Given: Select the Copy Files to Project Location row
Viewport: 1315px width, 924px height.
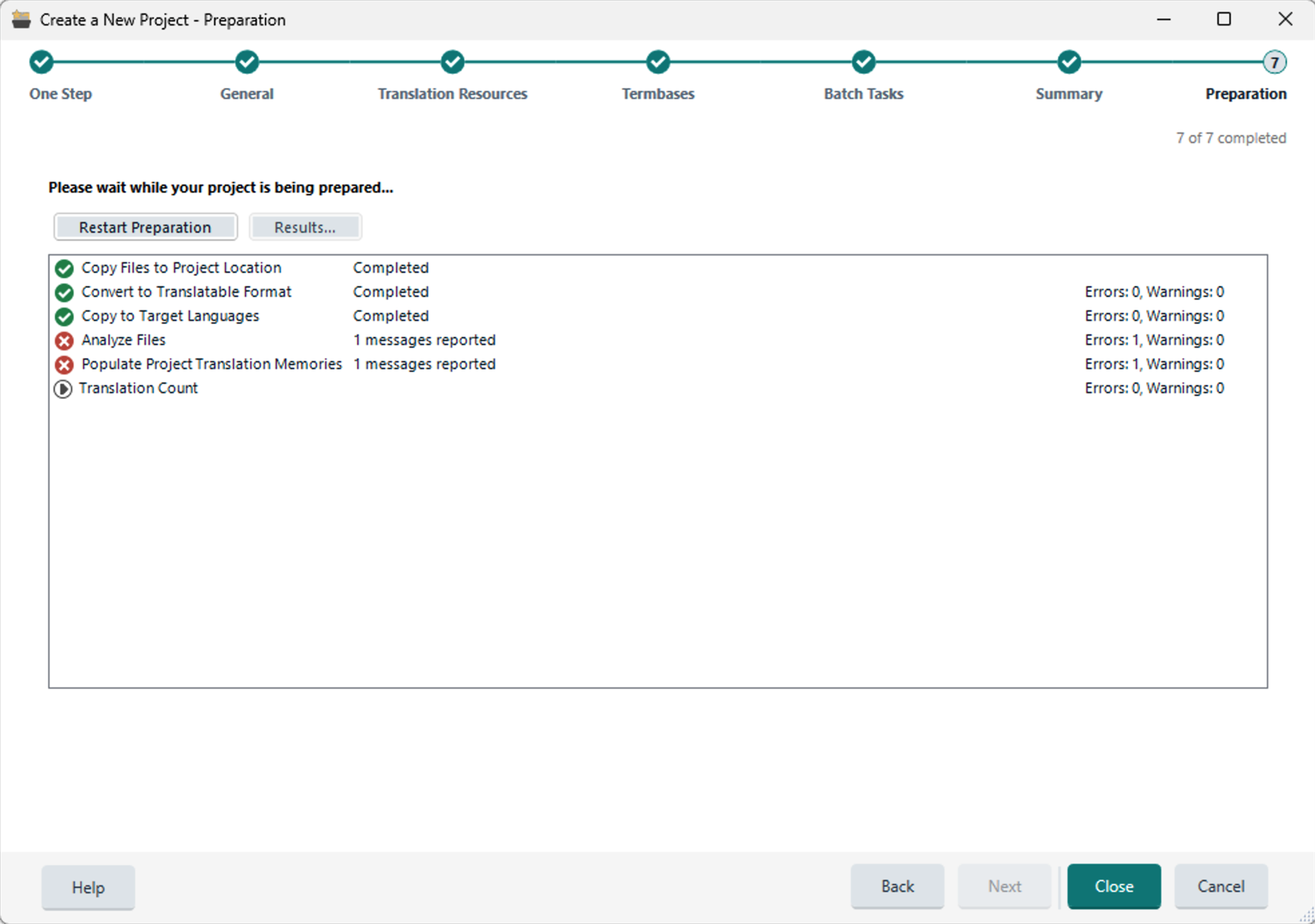Looking at the screenshot, I should [658, 268].
